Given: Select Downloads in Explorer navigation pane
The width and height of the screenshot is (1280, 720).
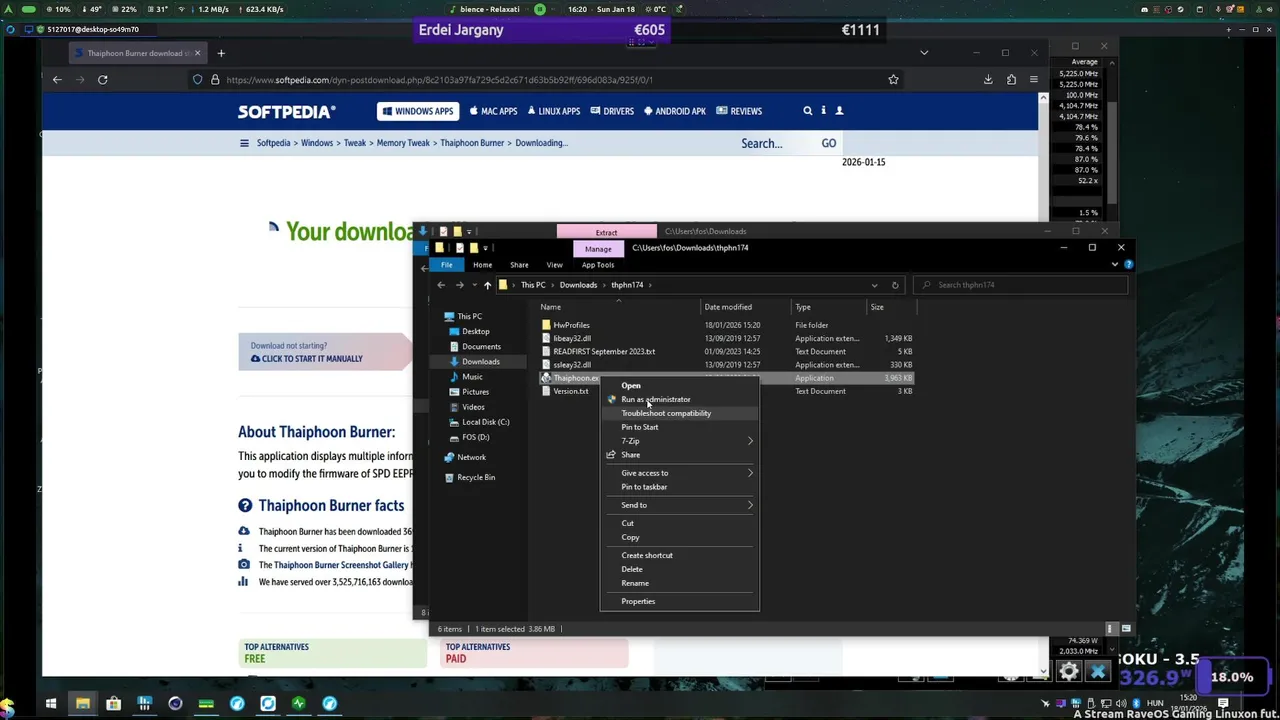Looking at the screenshot, I should 480,361.
